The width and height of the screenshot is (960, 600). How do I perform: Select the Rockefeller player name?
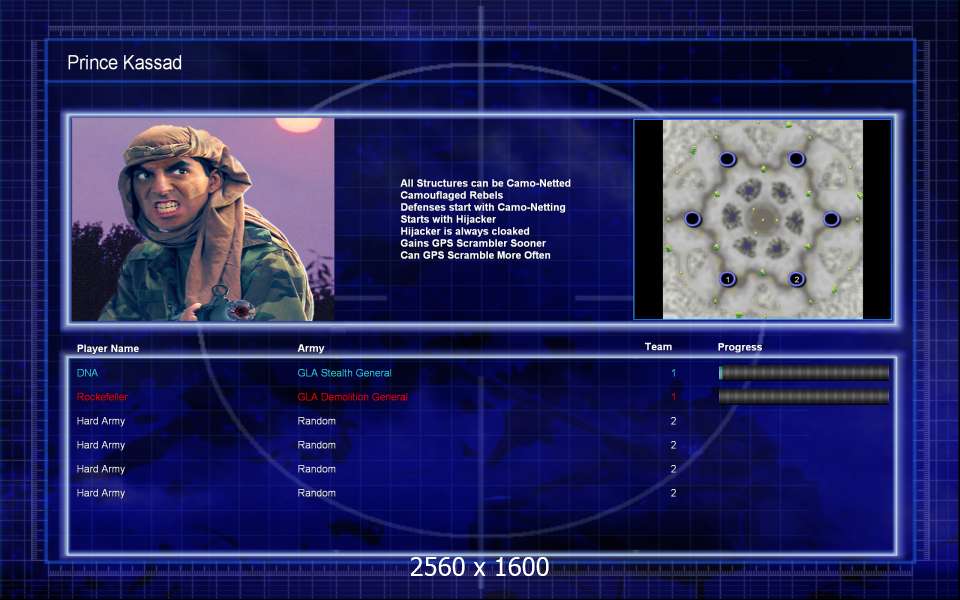[x=102, y=397]
